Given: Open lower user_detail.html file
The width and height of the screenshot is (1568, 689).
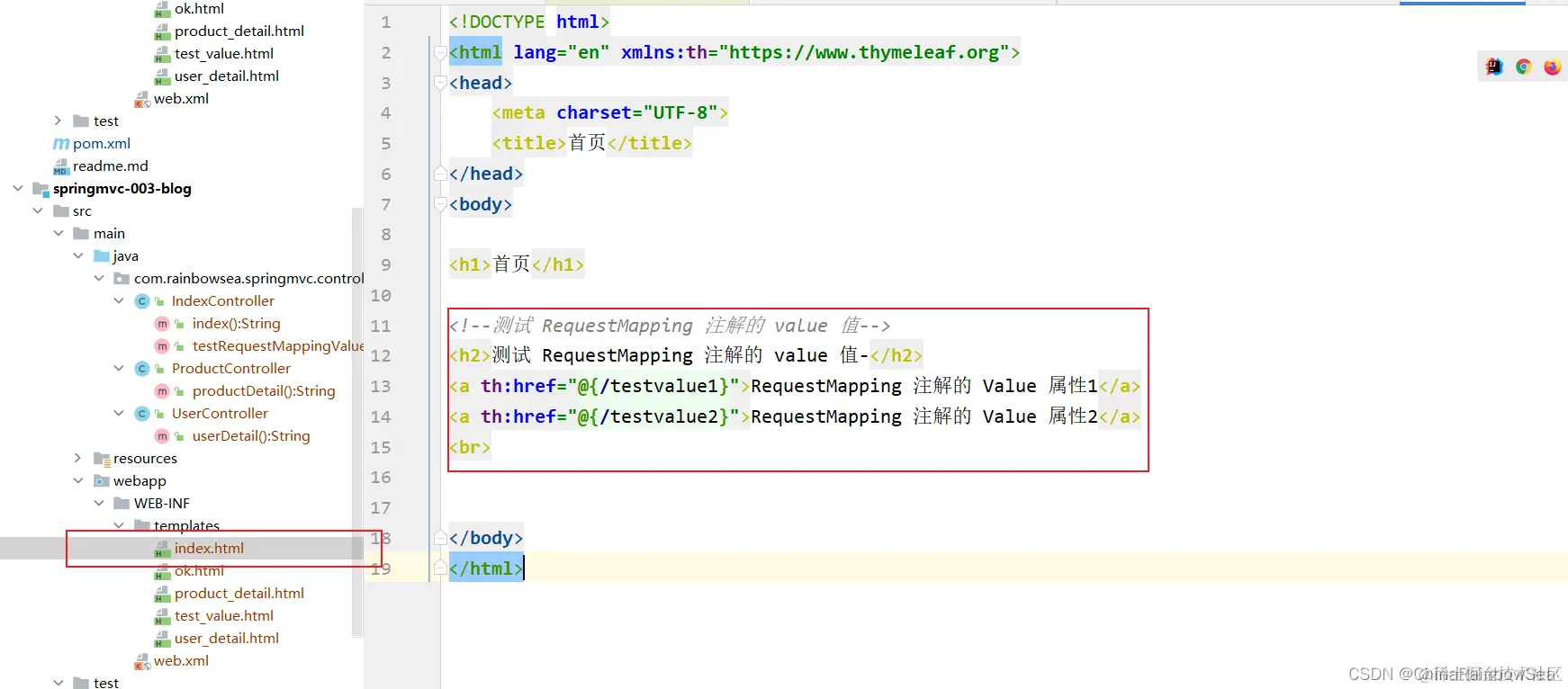Looking at the screenshot, I should 227,638.
